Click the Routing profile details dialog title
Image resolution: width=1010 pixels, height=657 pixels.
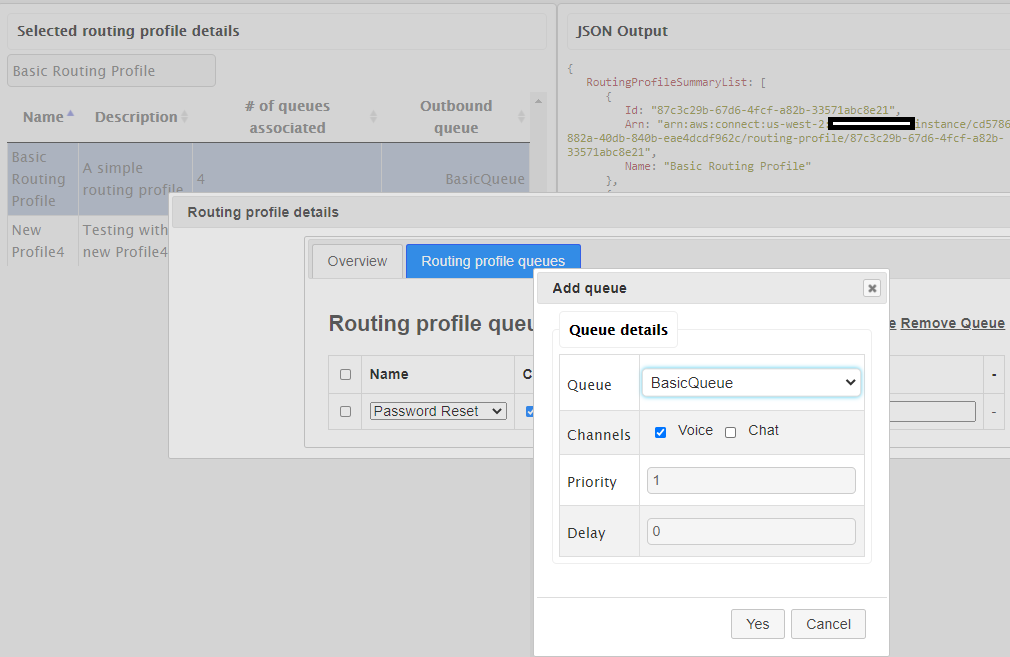tap(263, 212)
